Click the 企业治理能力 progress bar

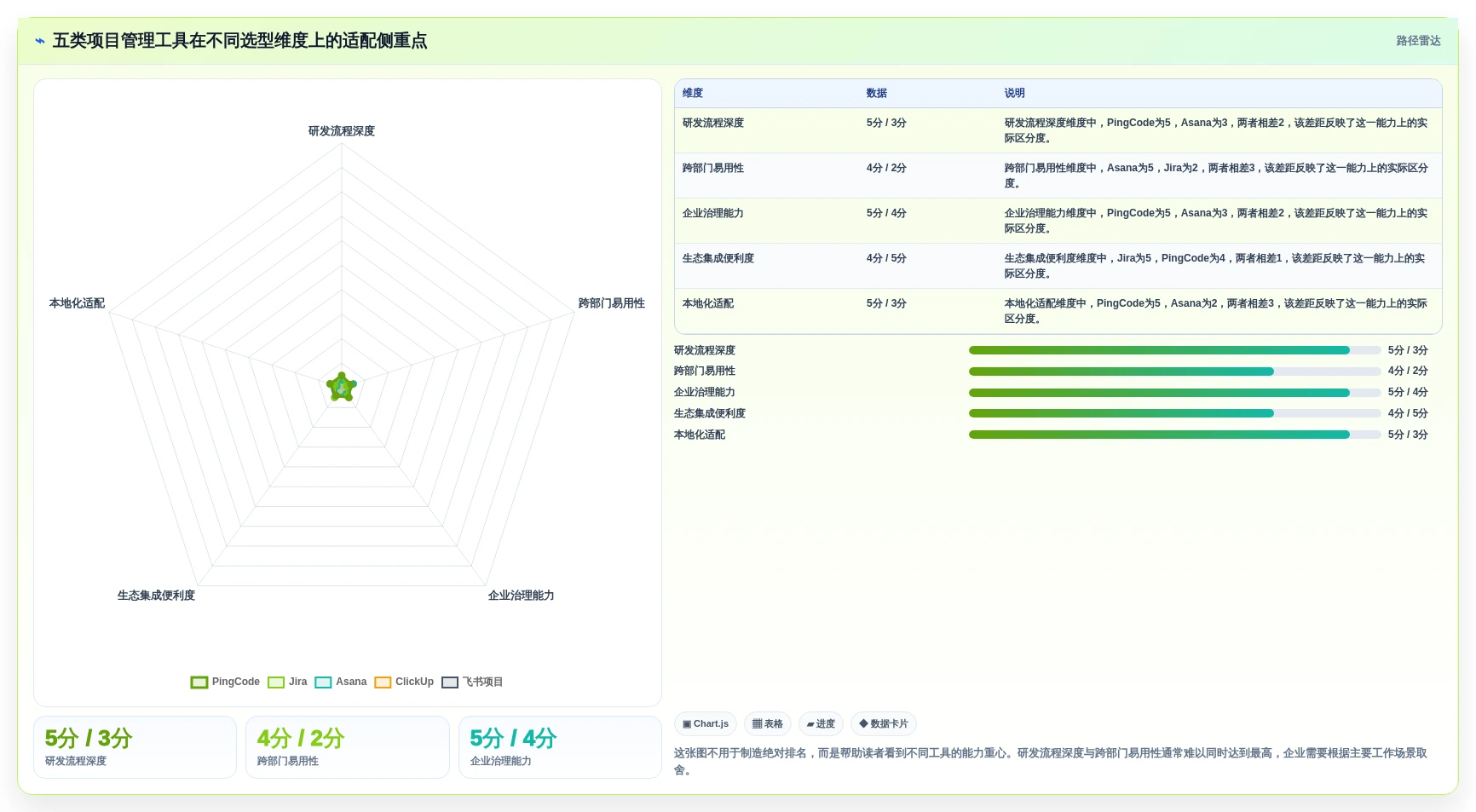(x=1174, y=393)
